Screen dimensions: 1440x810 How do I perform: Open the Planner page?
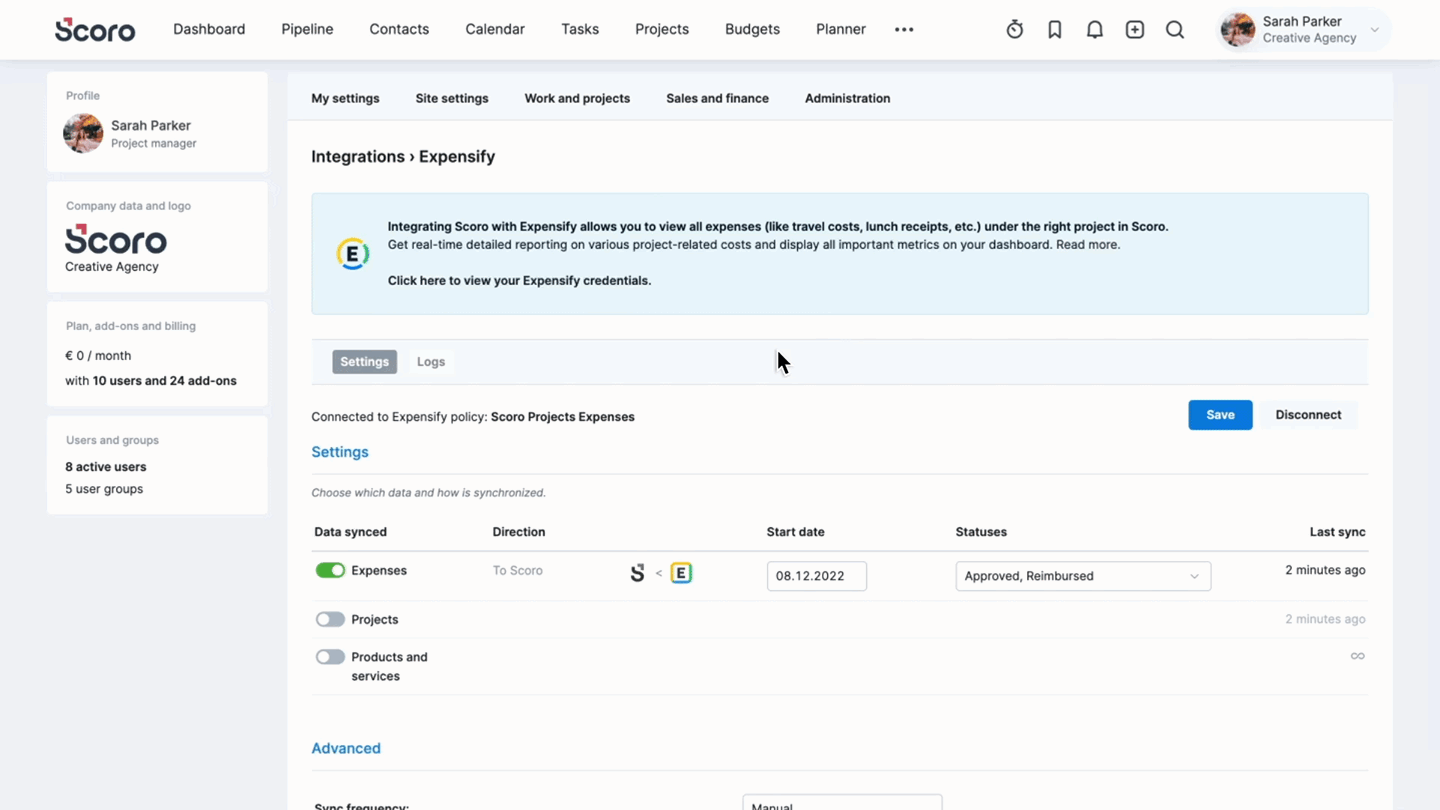coord(841,29)
